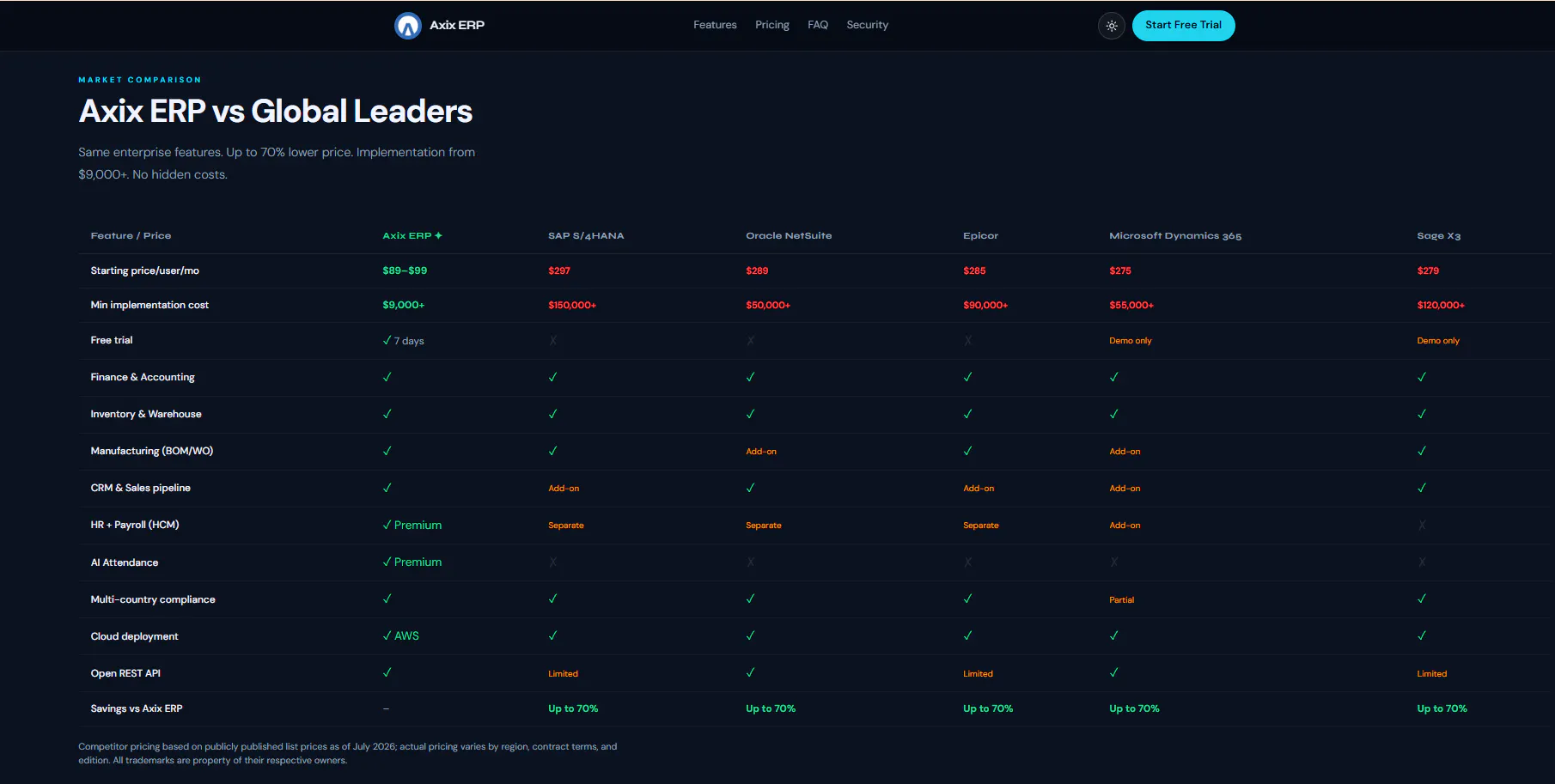1555x784 pixels.
Task: Select the 'AI Attendance' row label
Action: (x=125, y=562)
